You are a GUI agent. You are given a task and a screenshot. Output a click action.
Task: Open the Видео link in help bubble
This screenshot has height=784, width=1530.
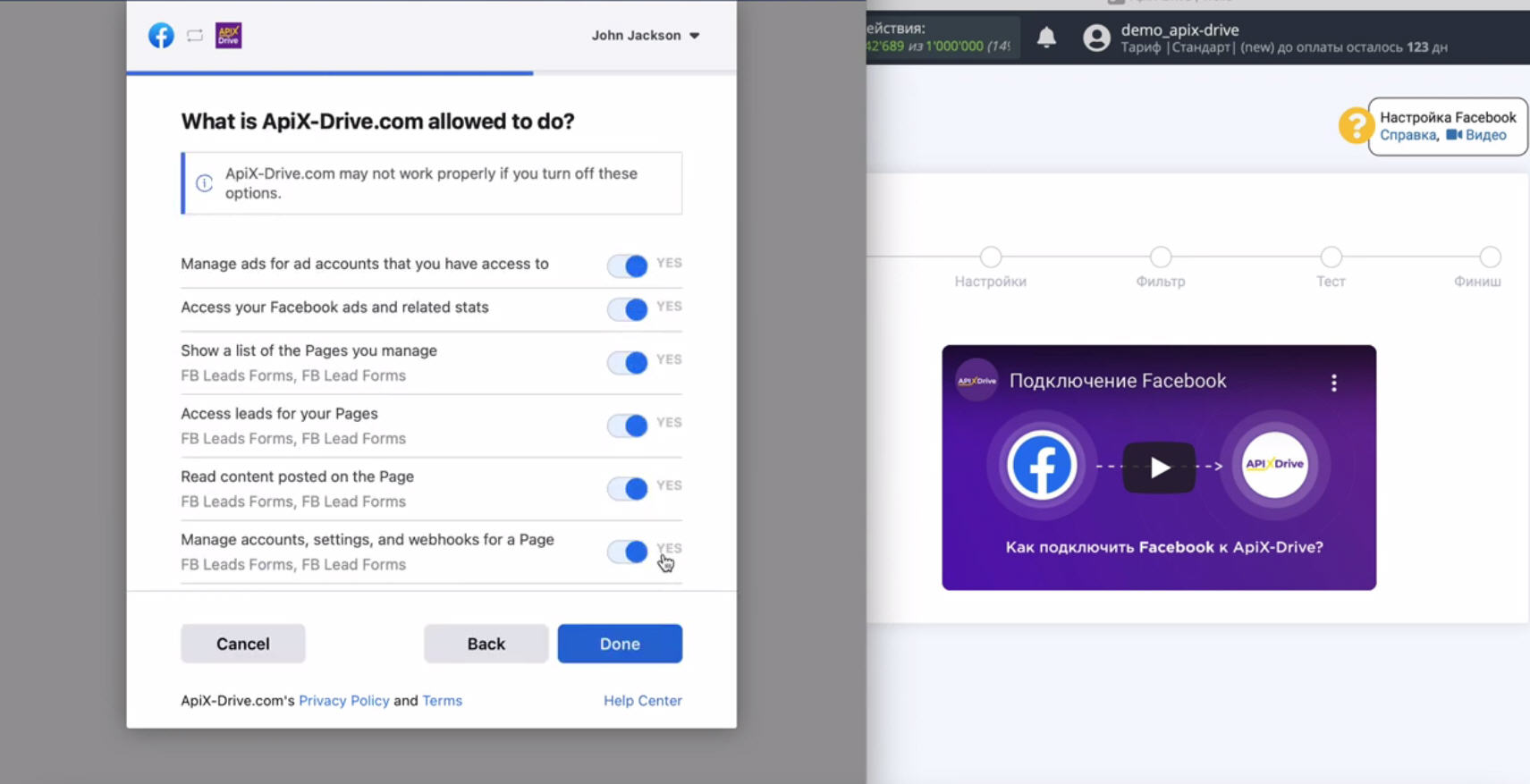pos(1476,135)
